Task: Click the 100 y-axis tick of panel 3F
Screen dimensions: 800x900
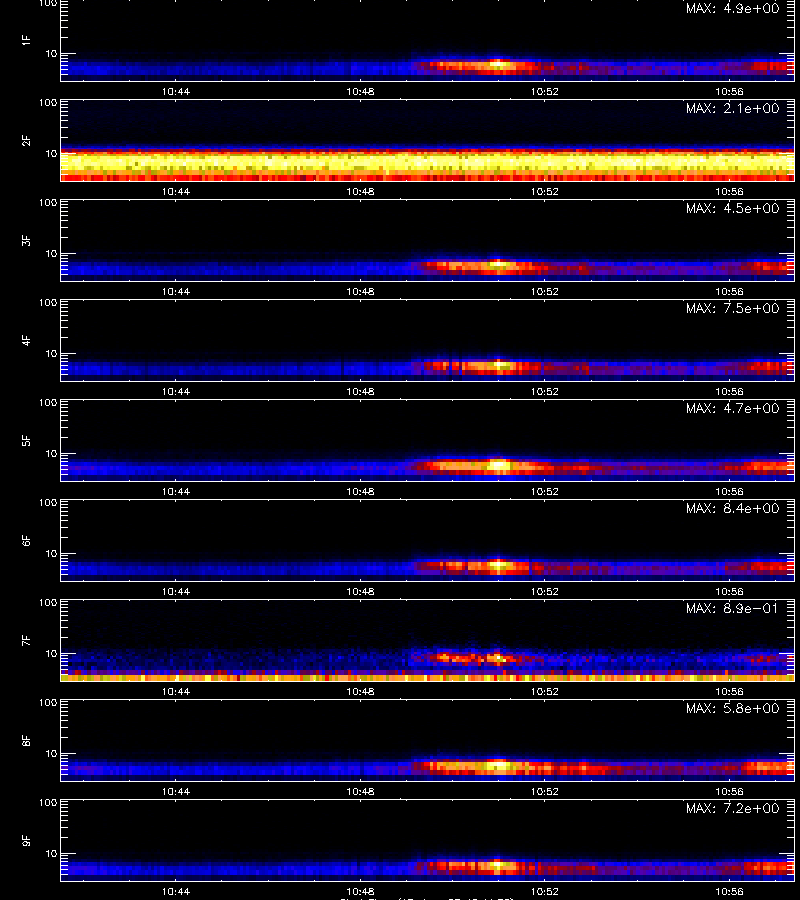Action: 48,203
